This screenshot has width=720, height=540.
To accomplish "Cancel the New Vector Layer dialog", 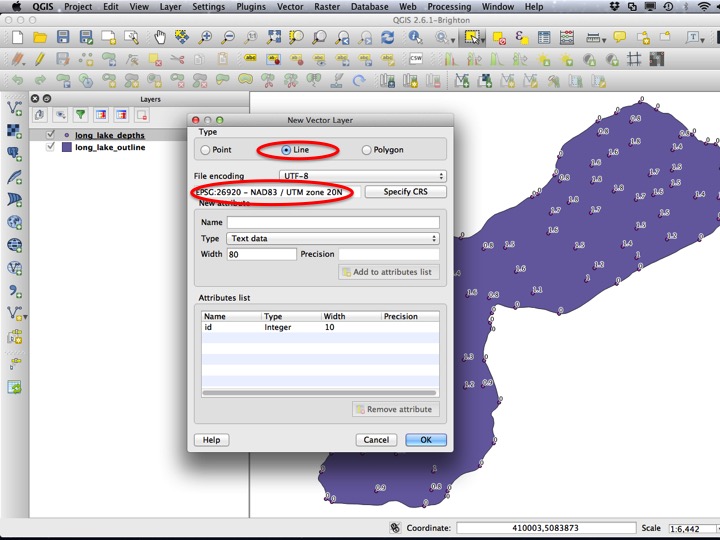I will pos(376,440).
